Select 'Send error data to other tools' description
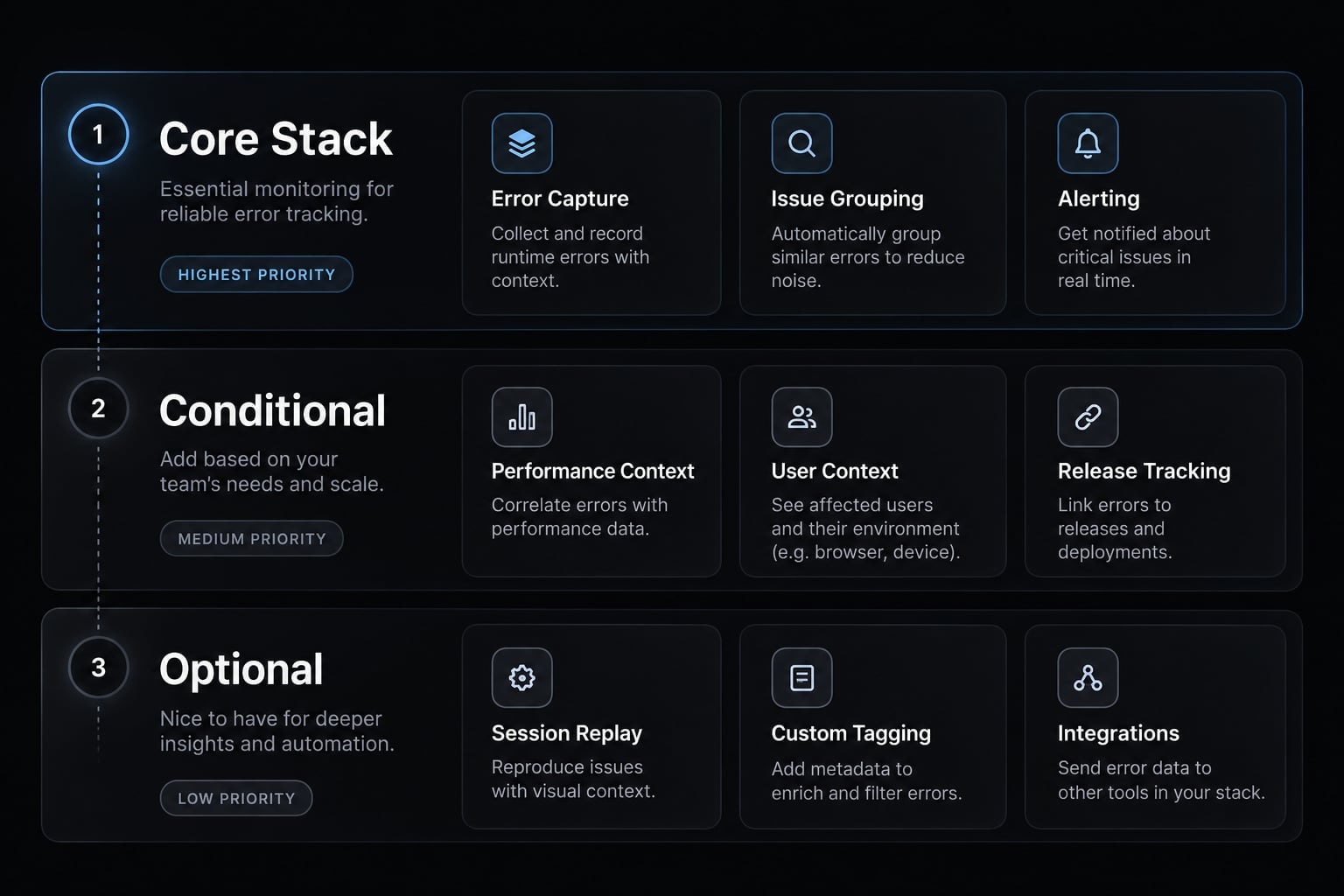 click(x=1161, y=780)
